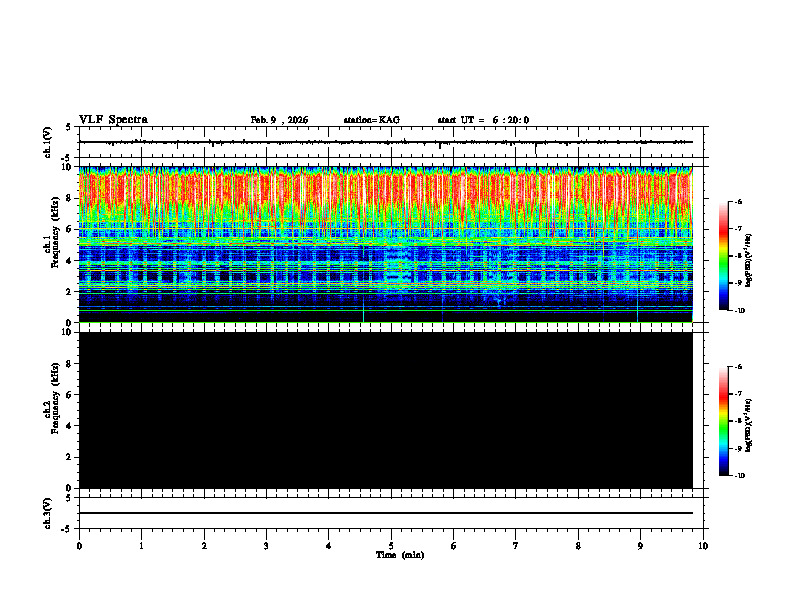
Task: Click the flat ch.3 voltage trace line
Action: coord(385,513)
